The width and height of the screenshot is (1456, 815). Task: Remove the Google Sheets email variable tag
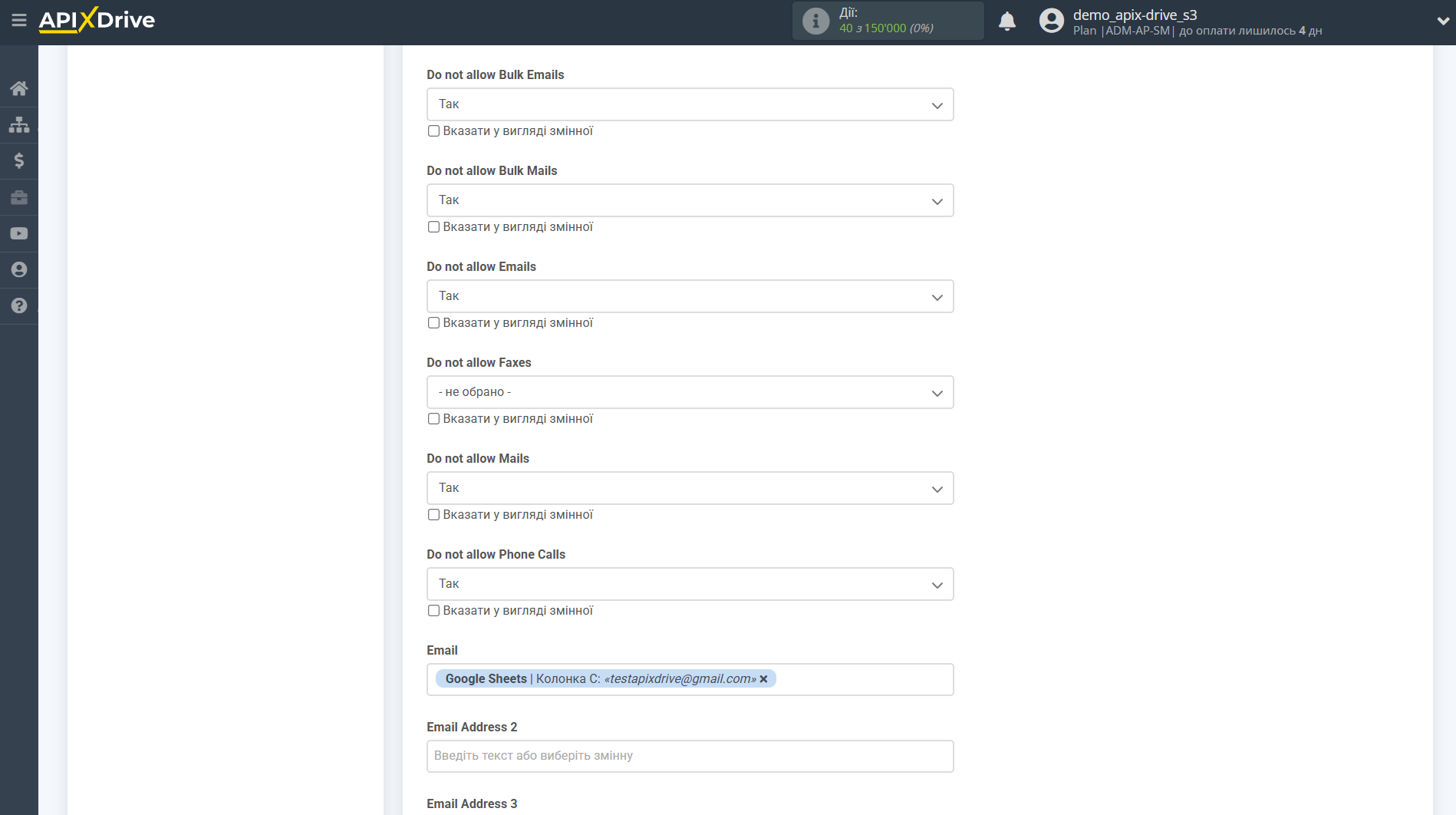[763, 679]
